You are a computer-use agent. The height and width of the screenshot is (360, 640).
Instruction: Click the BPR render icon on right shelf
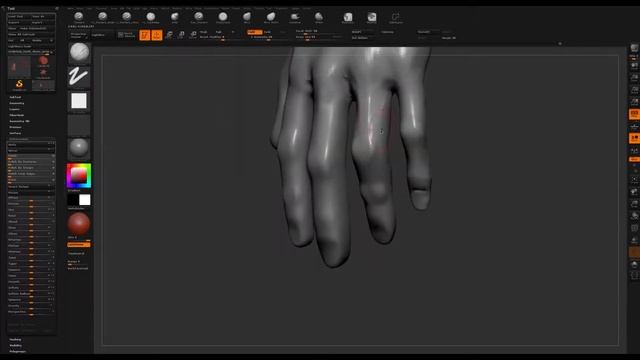pos(634,49)
